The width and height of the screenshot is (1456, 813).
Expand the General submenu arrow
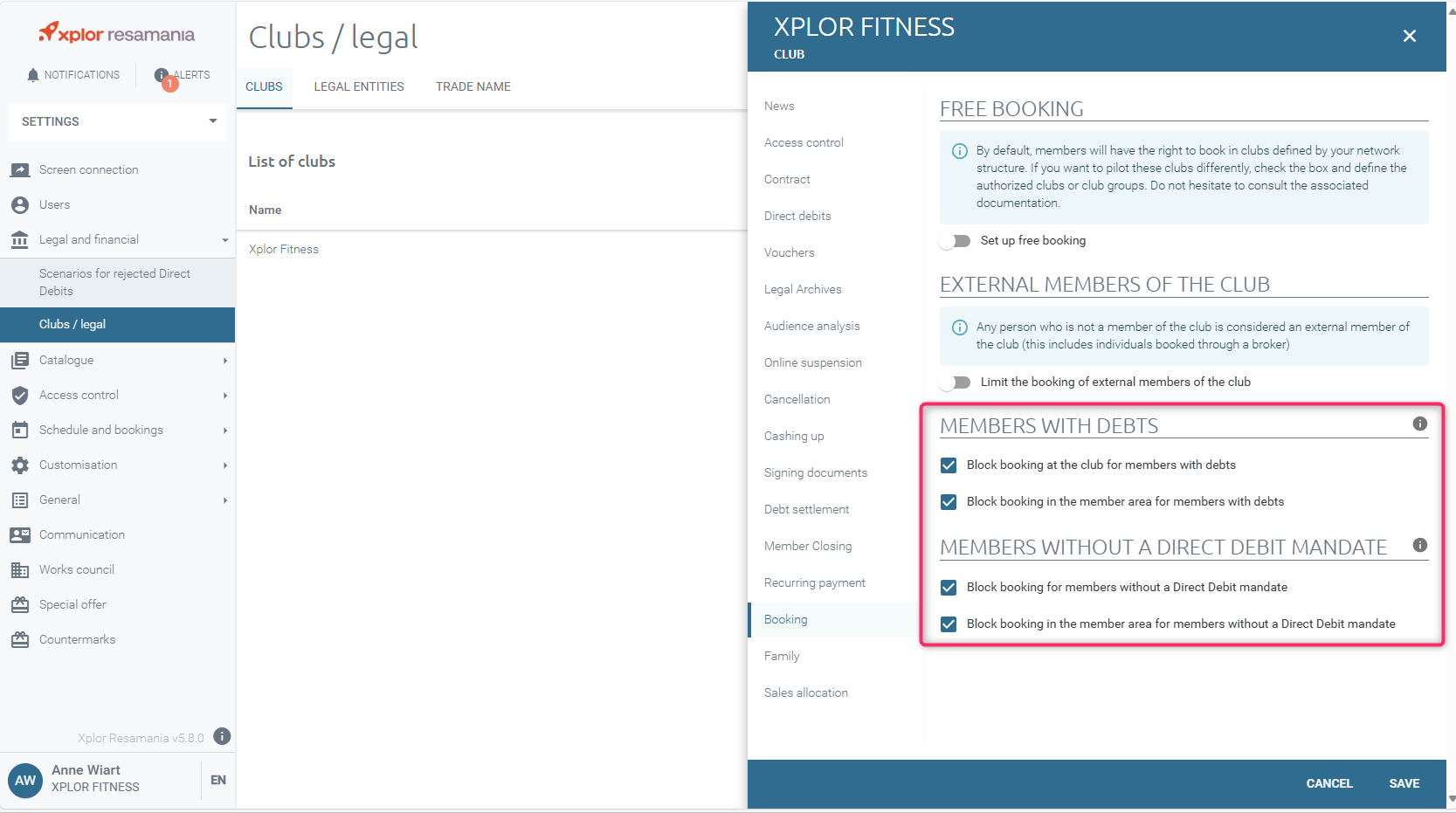[224, 500]
